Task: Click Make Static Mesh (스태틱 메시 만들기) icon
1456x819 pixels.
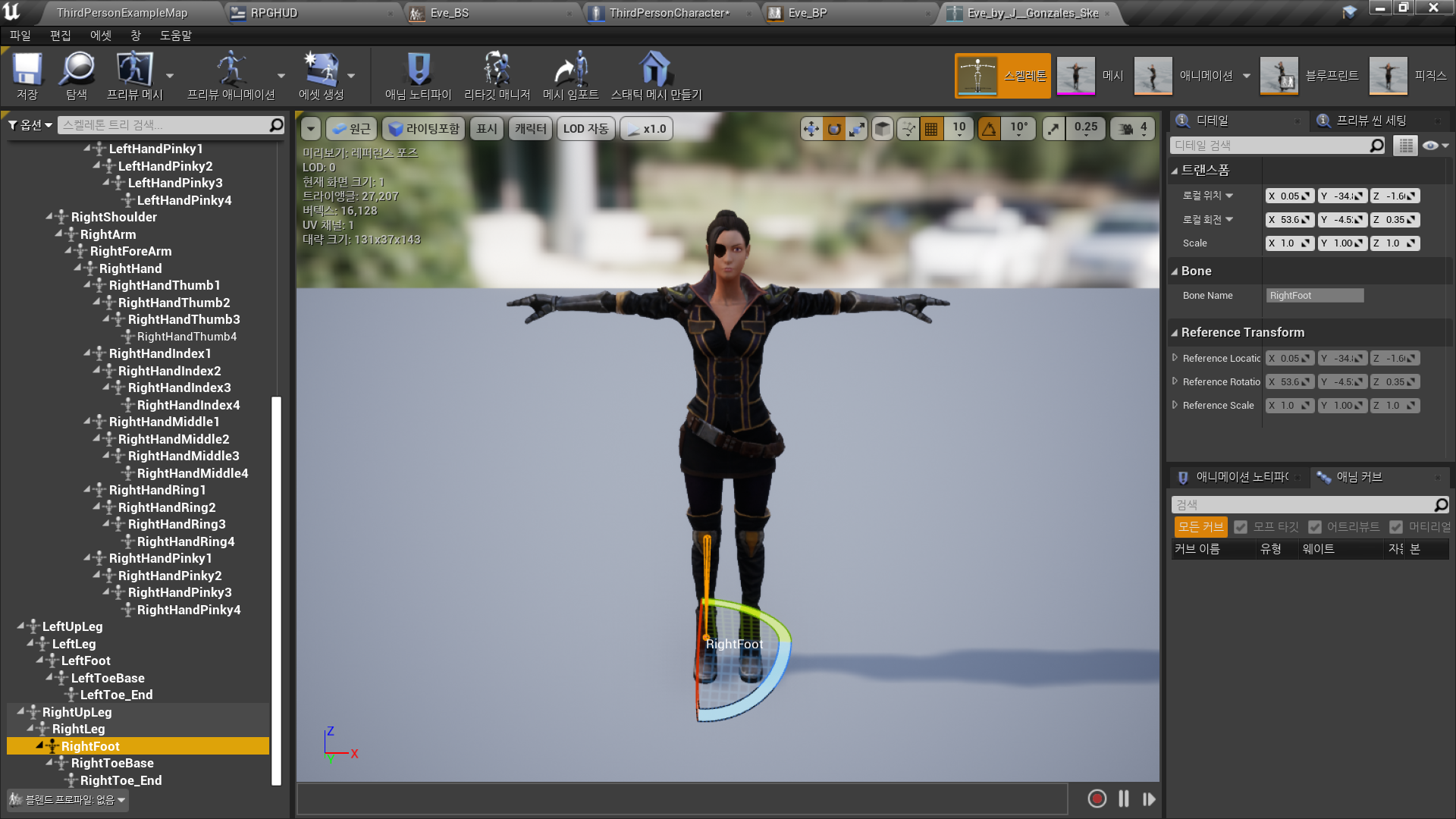Action: point(655,70)
